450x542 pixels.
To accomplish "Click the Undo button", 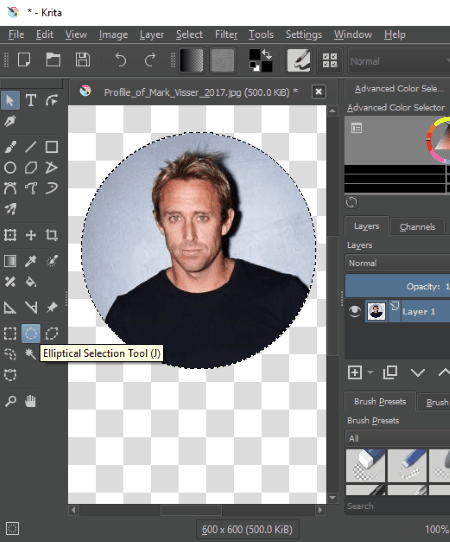I will [x=120, y=60].
